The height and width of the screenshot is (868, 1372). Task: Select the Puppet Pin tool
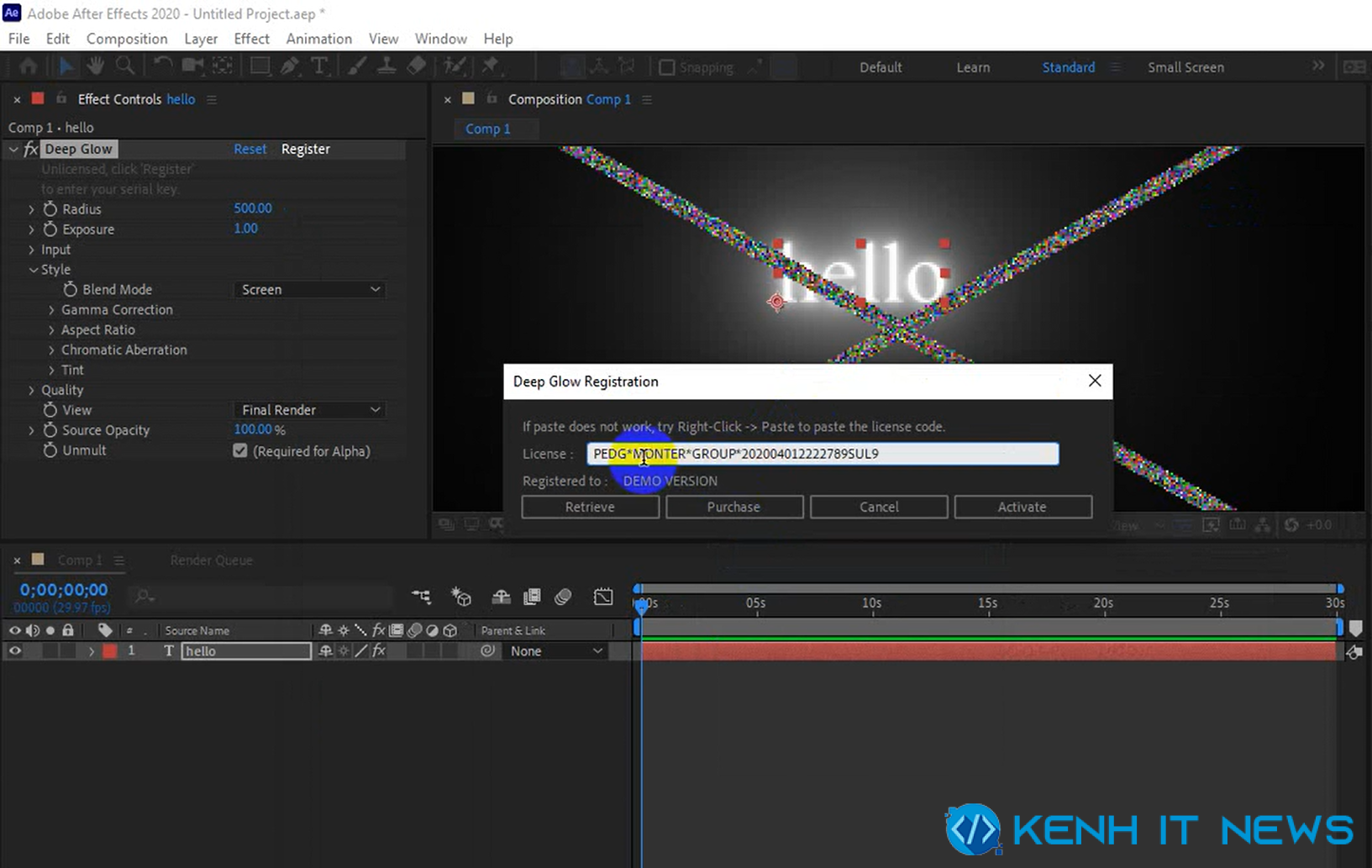[x=491, y=66]
